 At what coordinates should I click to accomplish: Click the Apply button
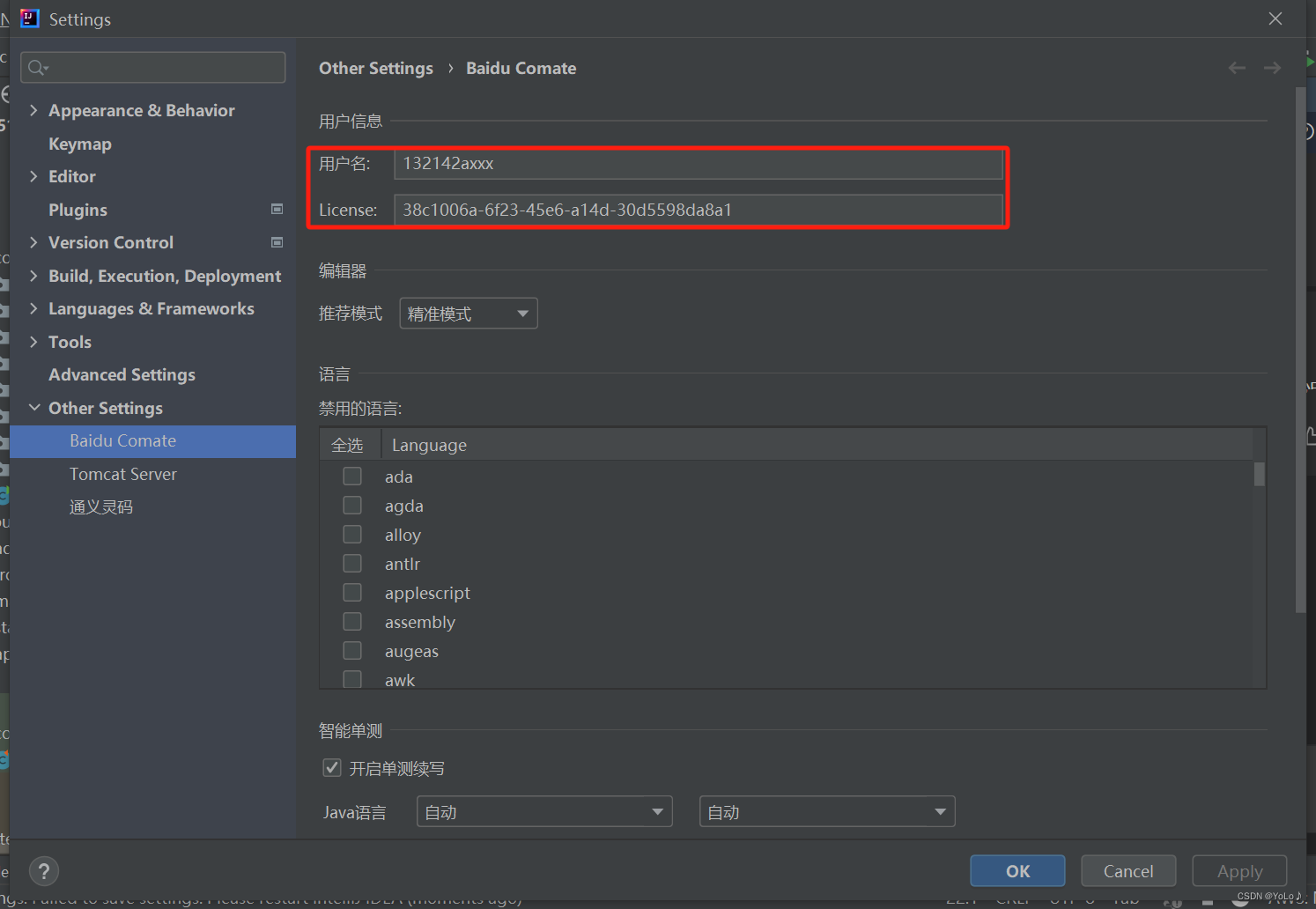[1239, 871]
